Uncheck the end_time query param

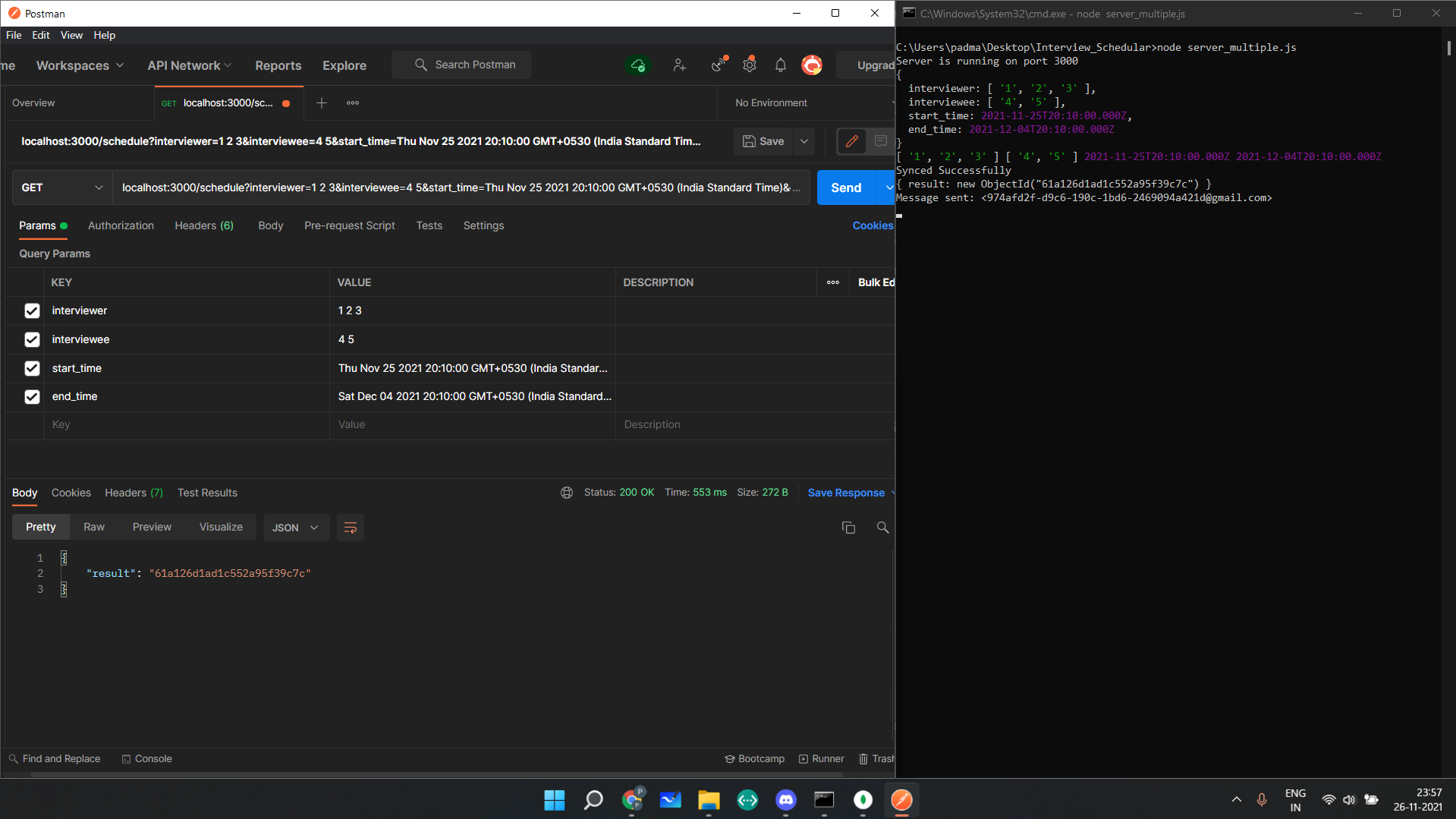32,397
